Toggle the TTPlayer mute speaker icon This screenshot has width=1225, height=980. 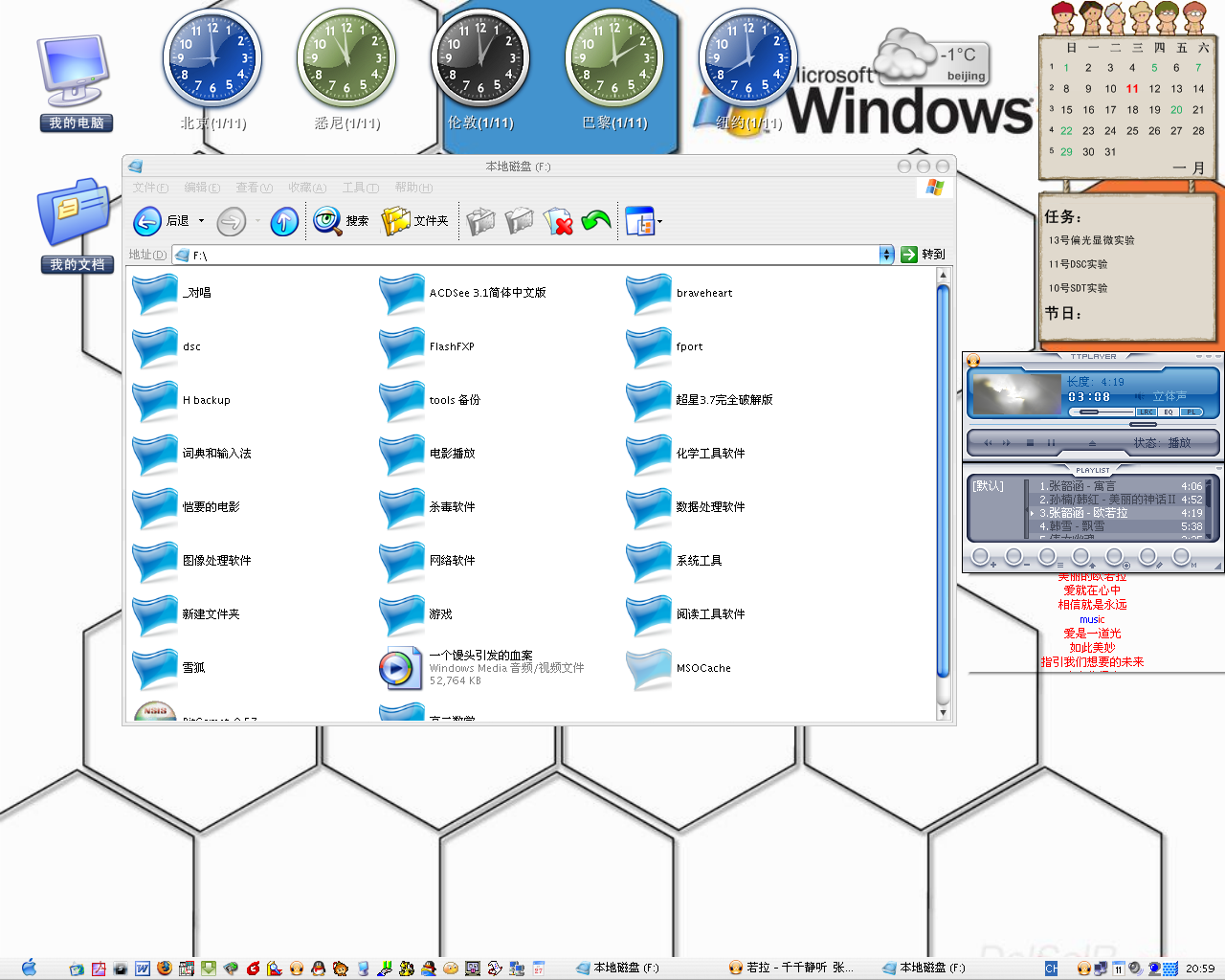coord(1139,396)
